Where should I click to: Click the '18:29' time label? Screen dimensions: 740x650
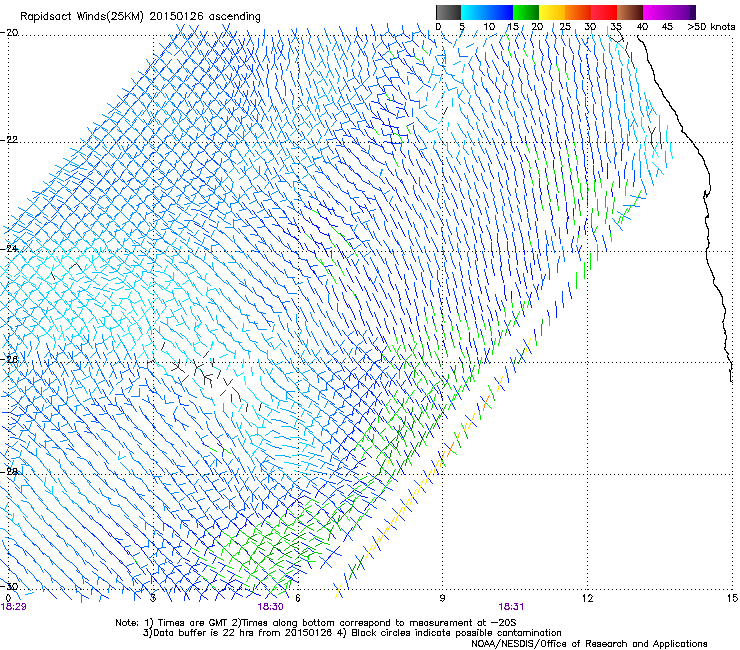pos(14,607)
